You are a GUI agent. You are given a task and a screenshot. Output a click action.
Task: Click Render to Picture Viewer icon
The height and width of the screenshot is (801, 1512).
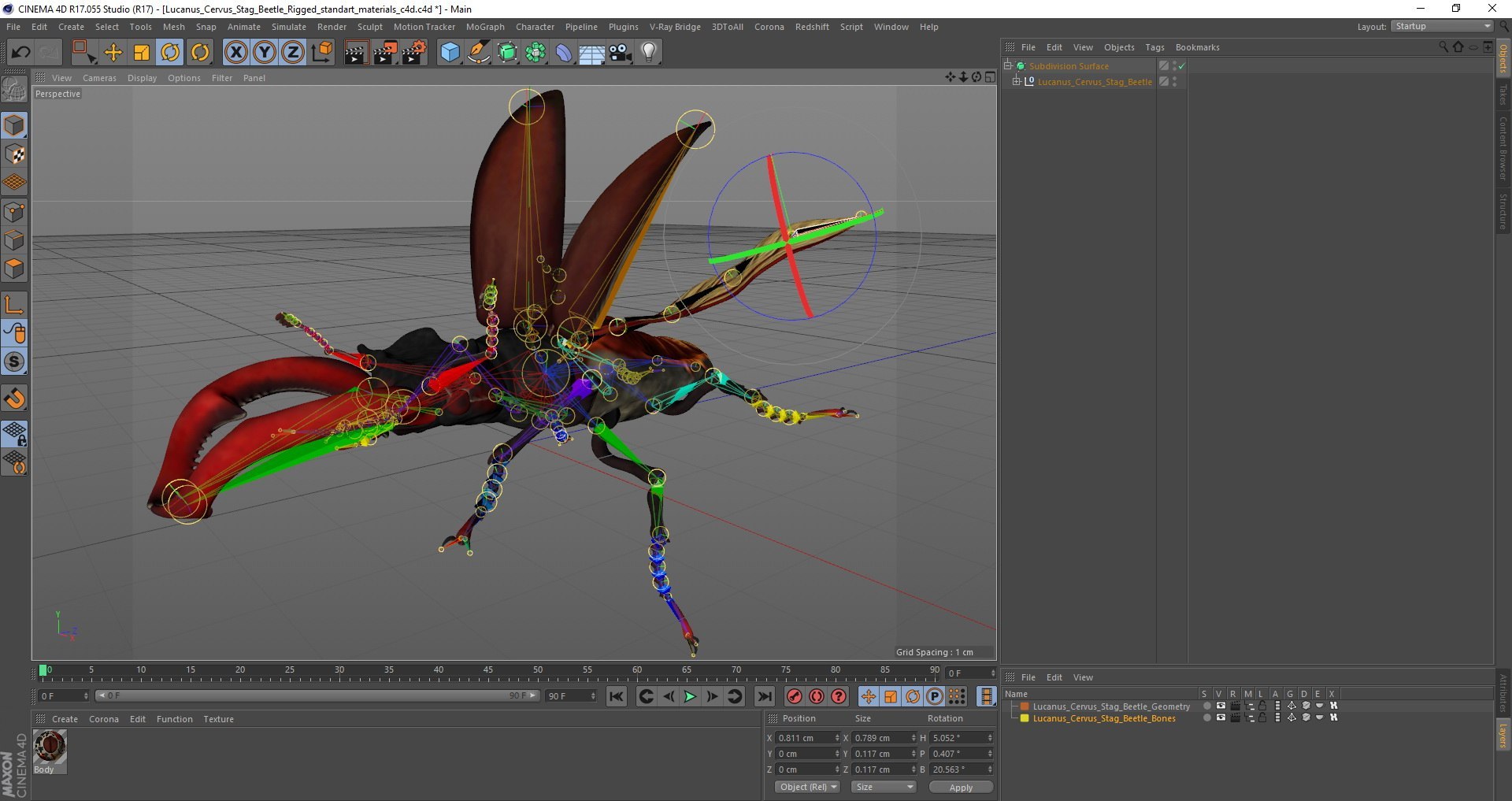pos(385,53)
